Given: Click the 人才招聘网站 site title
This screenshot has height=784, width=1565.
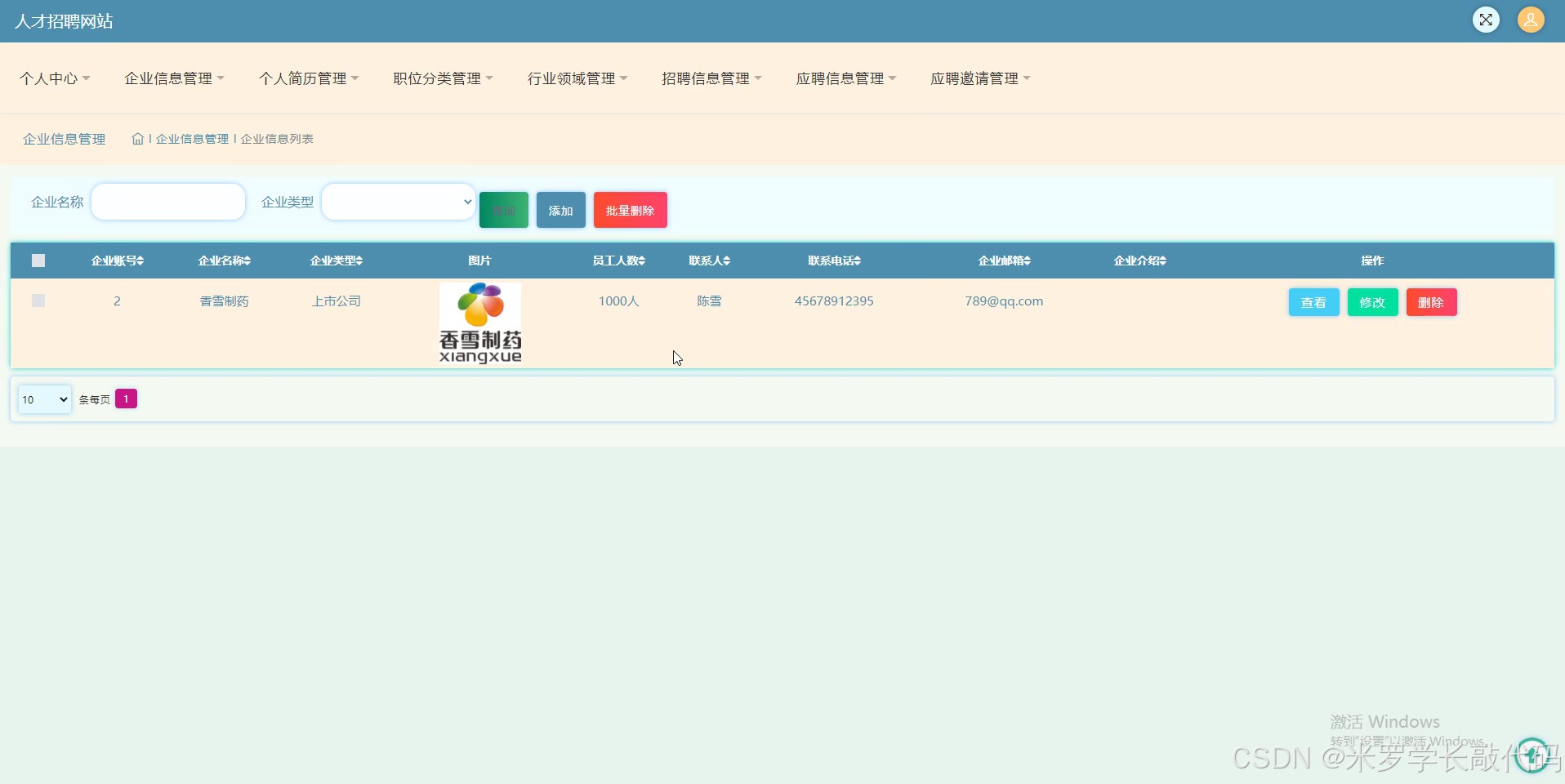Looking at the screenshot, I should [64, 21].
